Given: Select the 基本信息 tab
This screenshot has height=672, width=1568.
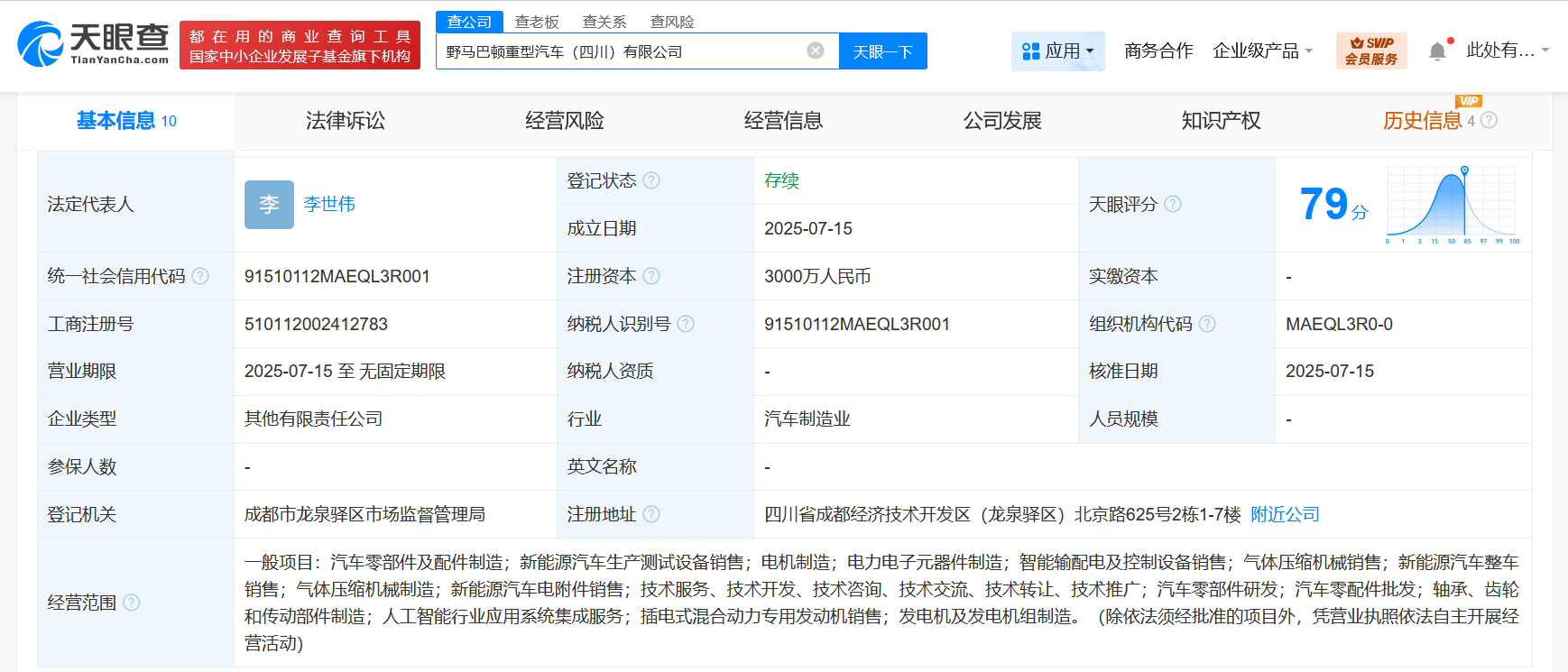Looking at the screenshot, I should click(x=126, y=121).
